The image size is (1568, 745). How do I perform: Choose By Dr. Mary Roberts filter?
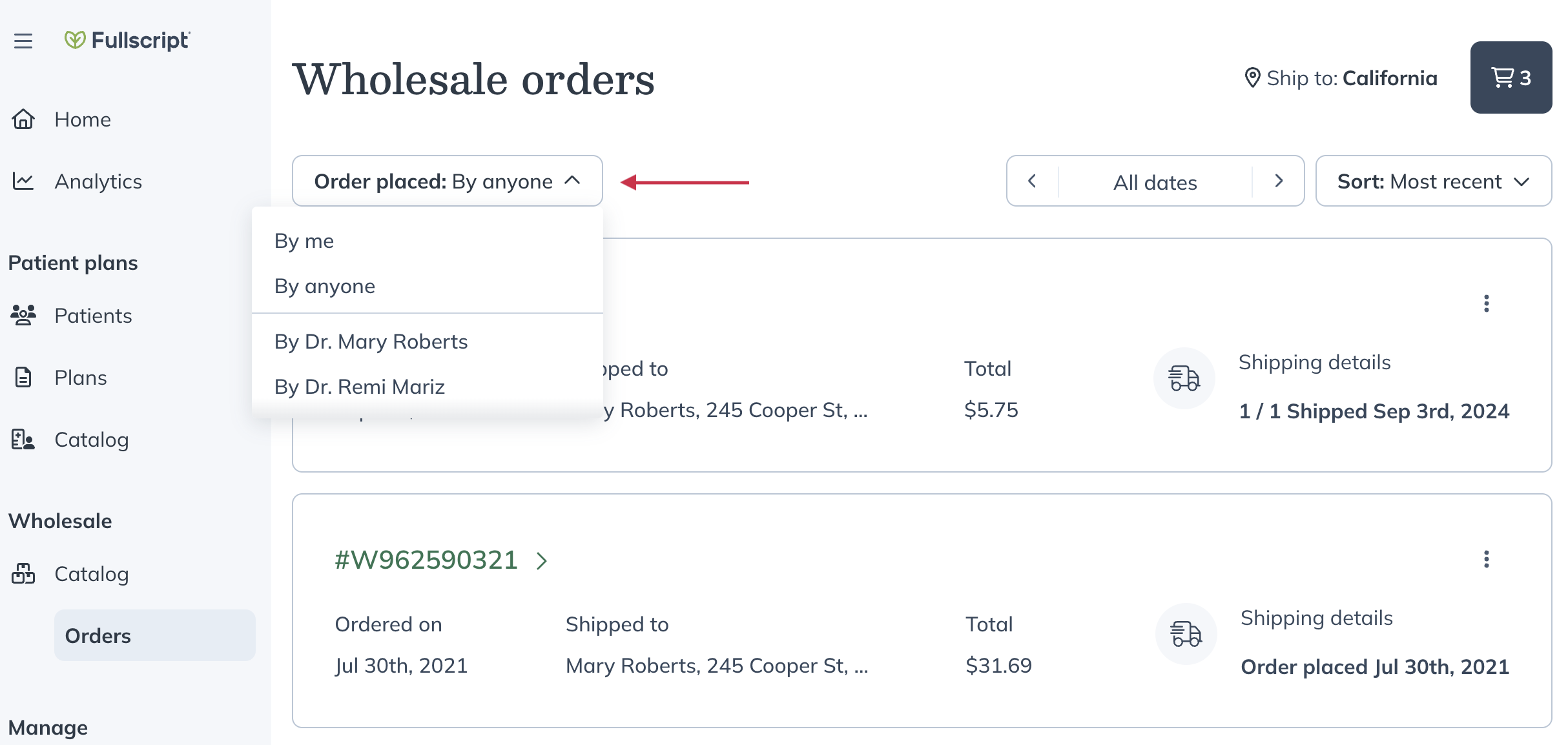[x=371, y=342]
